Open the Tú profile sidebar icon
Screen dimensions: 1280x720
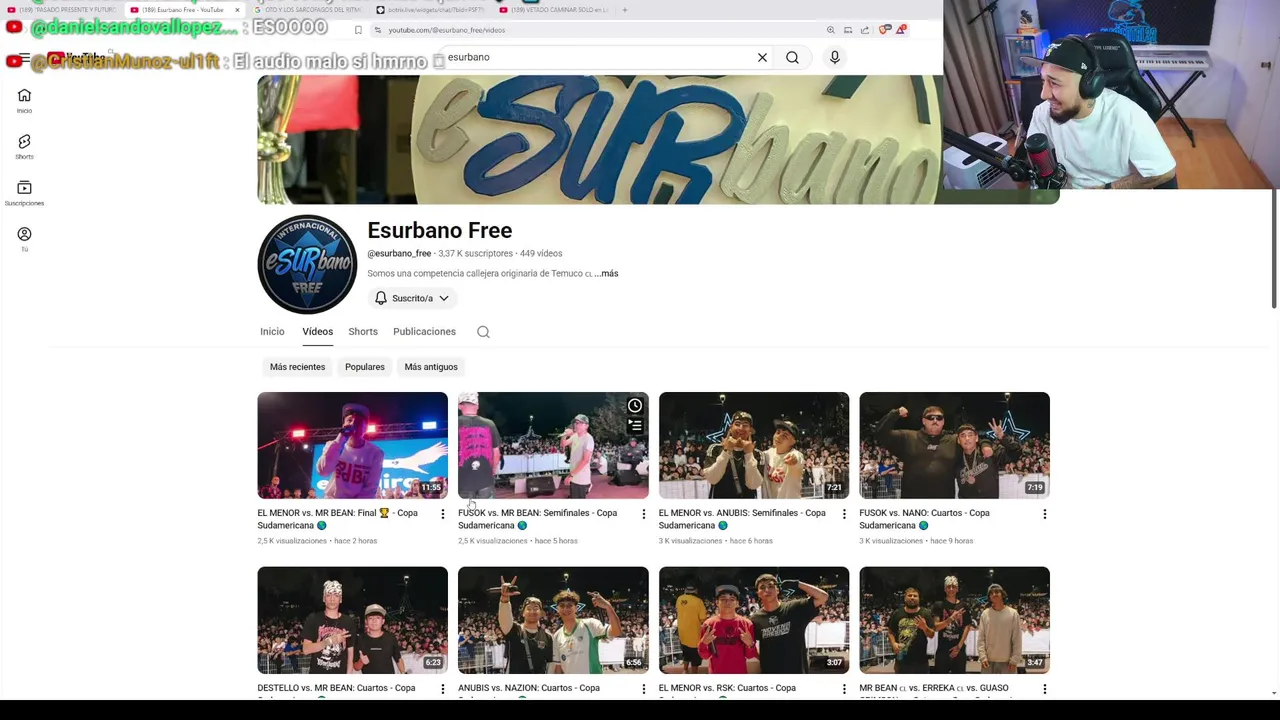(24, 238)
